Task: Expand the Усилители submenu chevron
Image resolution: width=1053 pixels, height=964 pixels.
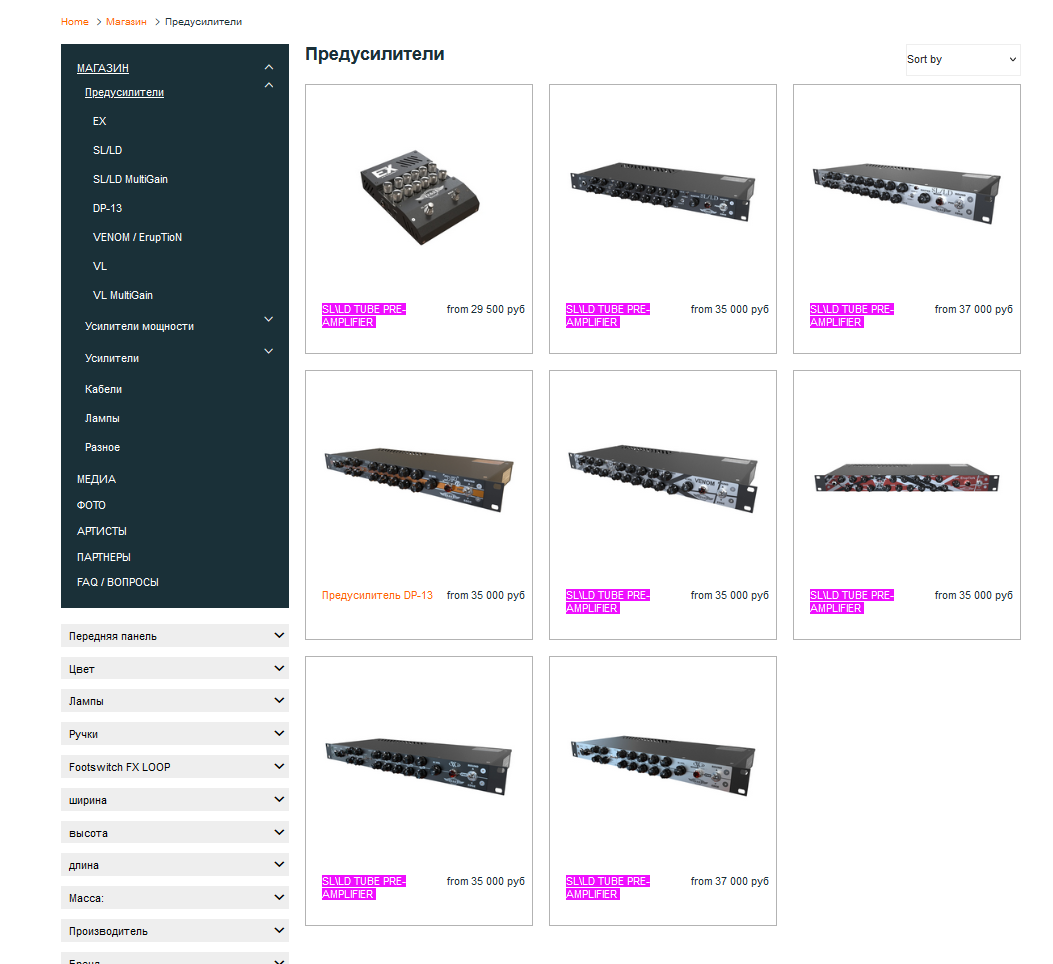Action: pos(269,351)
